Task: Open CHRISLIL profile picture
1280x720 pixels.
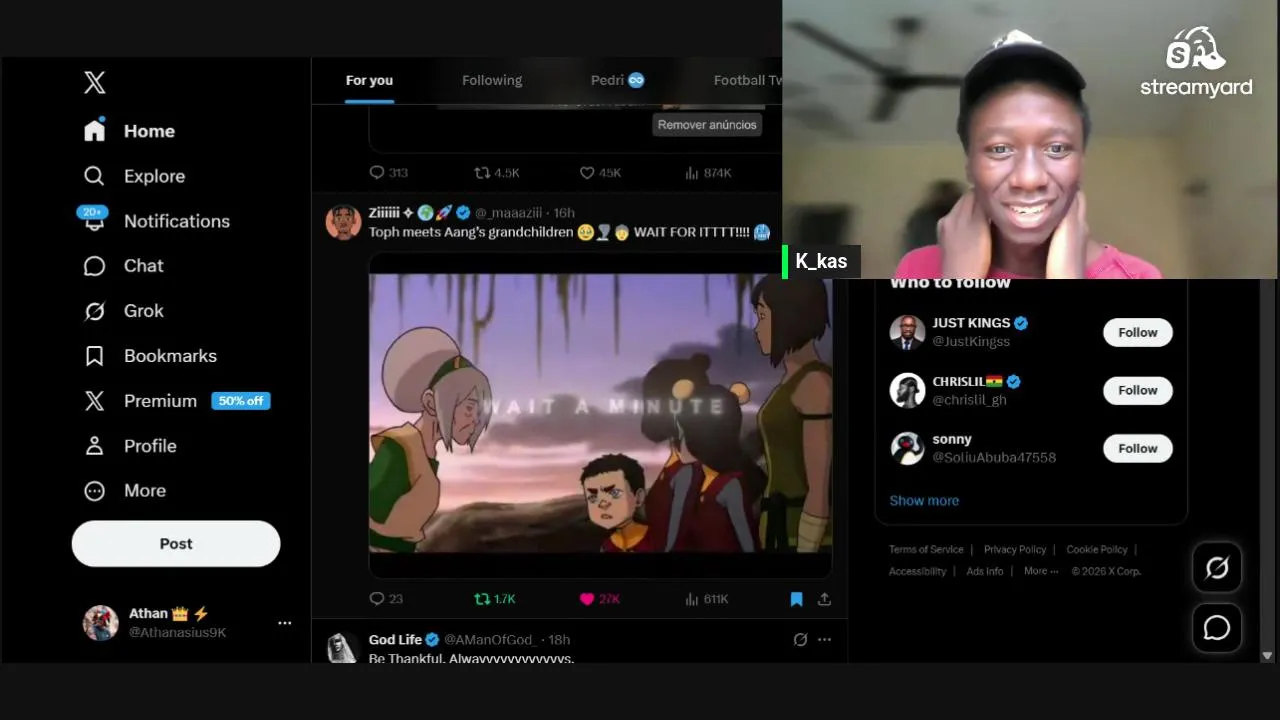Action: pyautogui.click(x=907, y=390)
